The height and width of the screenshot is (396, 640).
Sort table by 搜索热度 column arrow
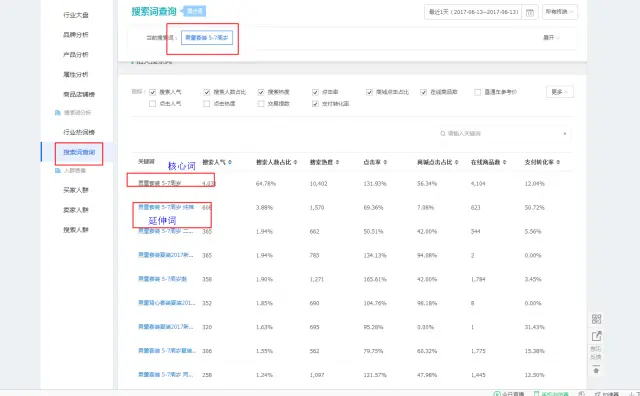[337, 162]
